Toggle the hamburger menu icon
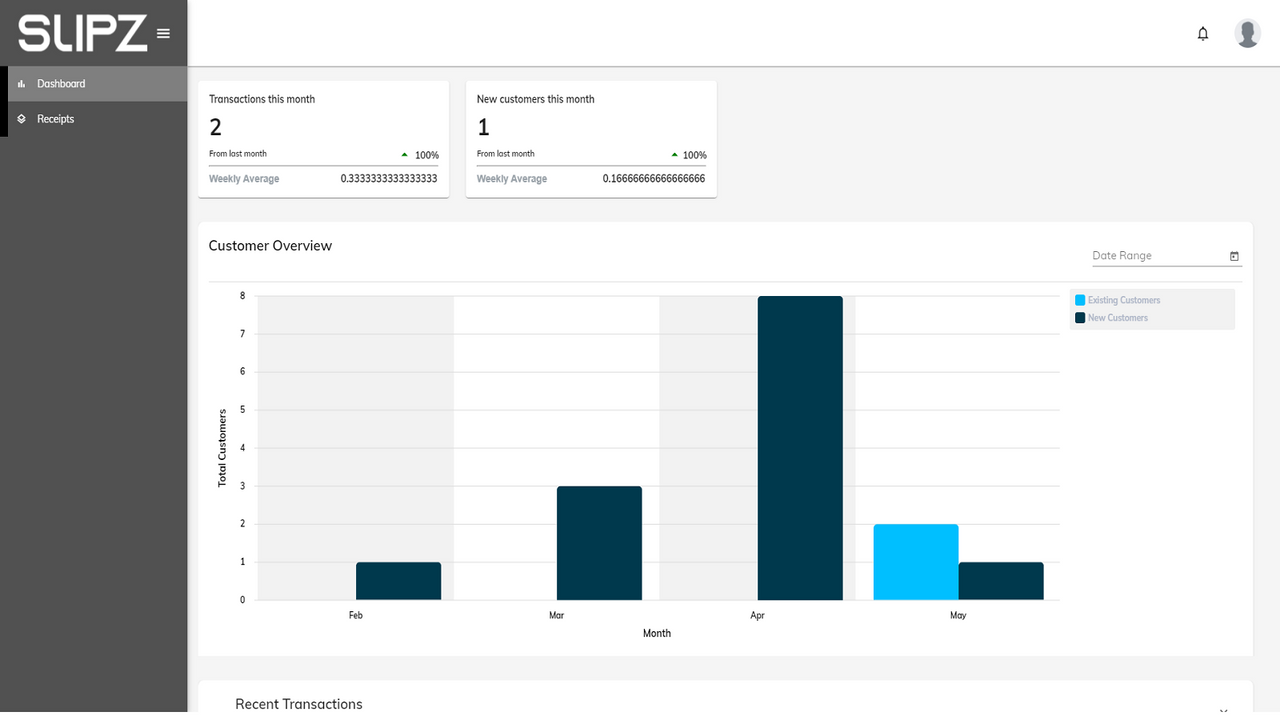The width and height of the screenshot is (1280, 720). click(x=163, y=33)
